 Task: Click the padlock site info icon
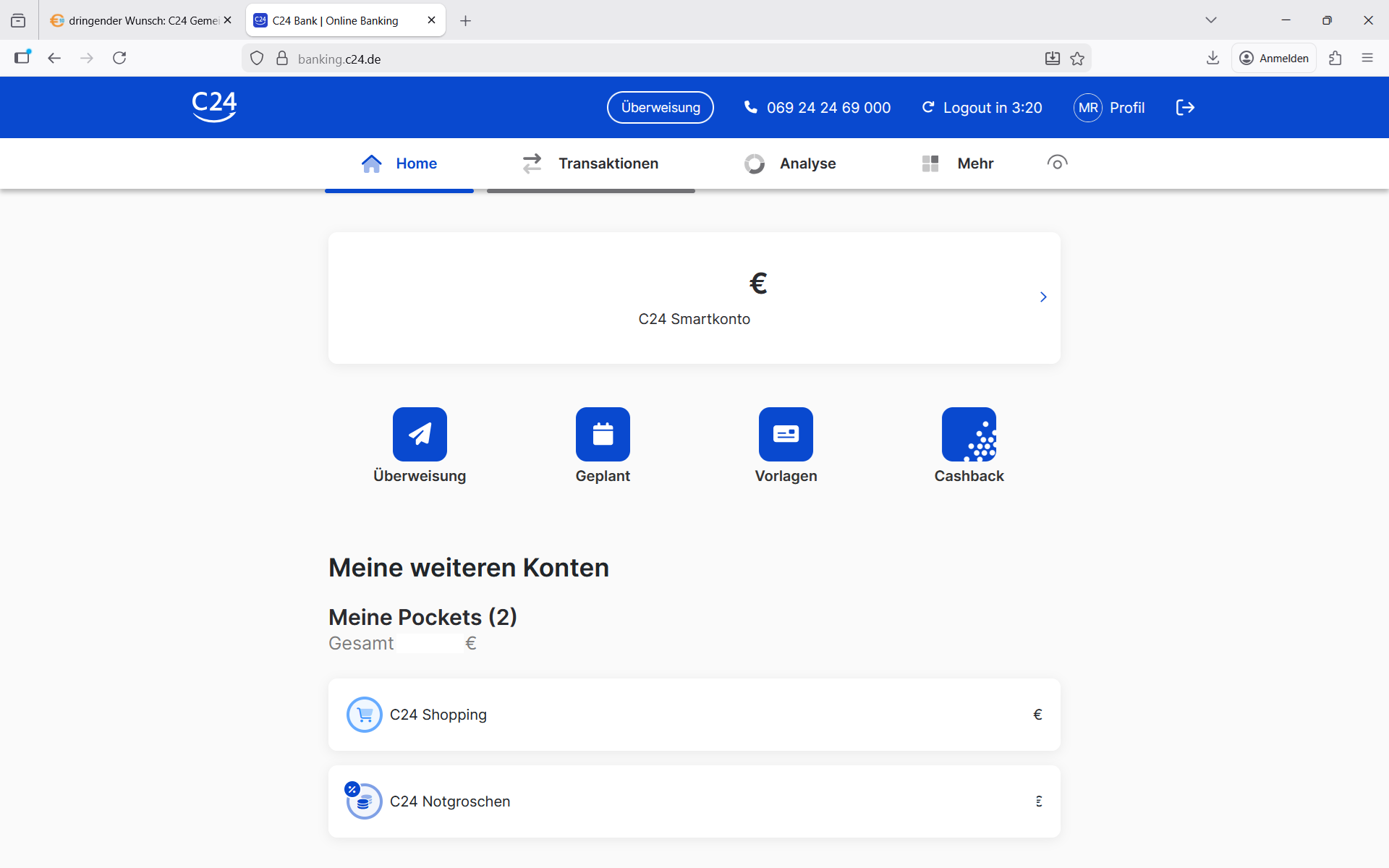[282, 59]
